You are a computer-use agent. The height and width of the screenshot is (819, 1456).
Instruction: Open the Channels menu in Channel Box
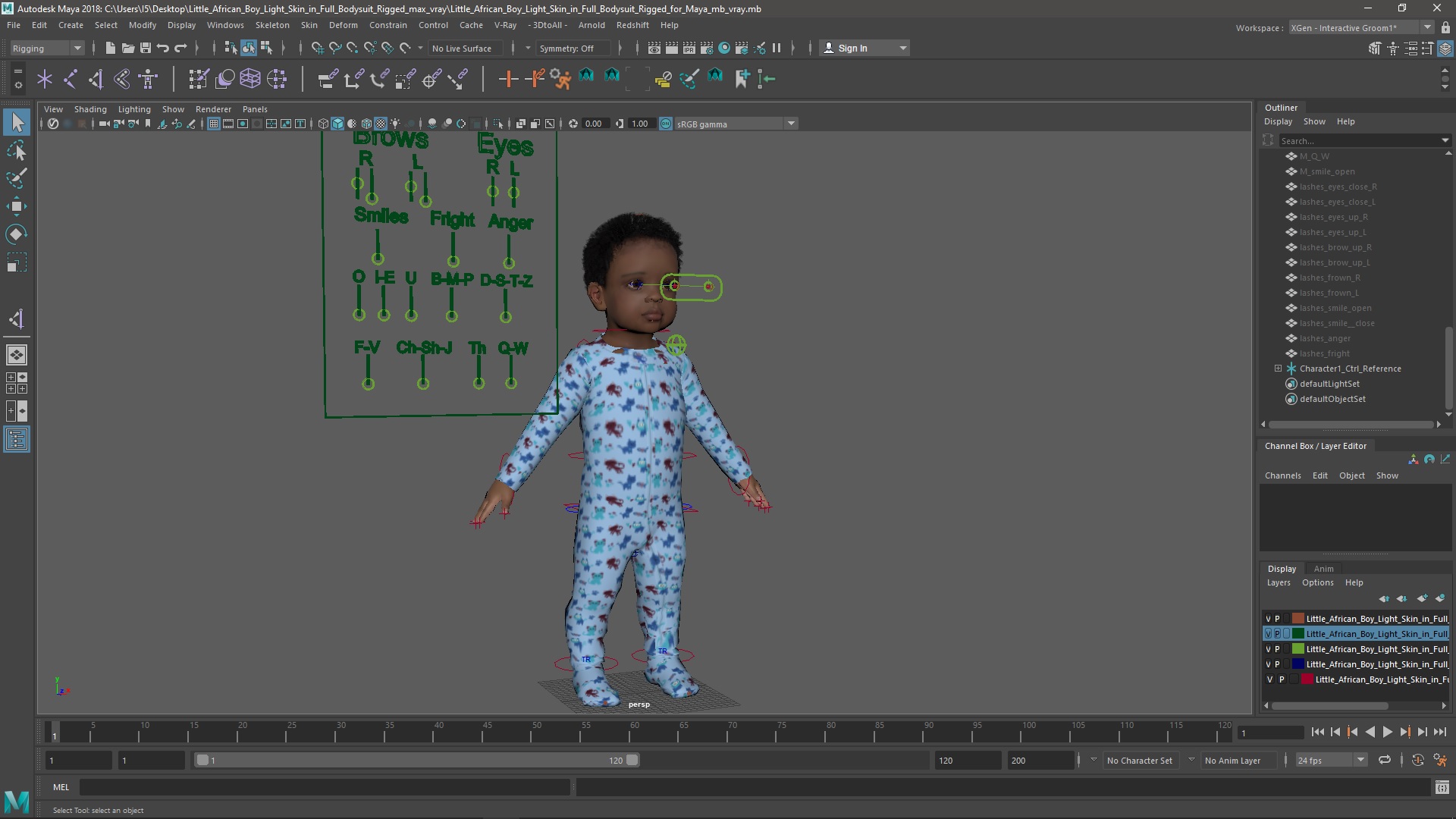coord(1282,475)
